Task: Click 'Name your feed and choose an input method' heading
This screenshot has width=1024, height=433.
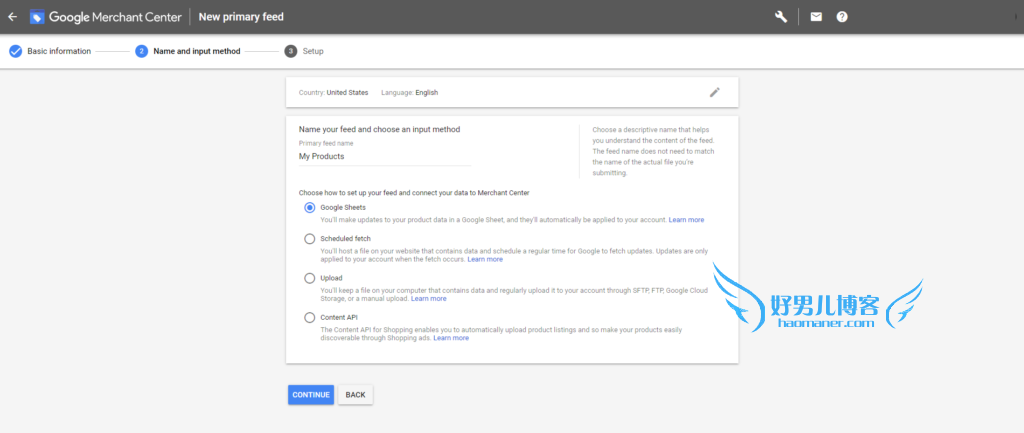Action: pyautogui.click(x=379, y=129)
